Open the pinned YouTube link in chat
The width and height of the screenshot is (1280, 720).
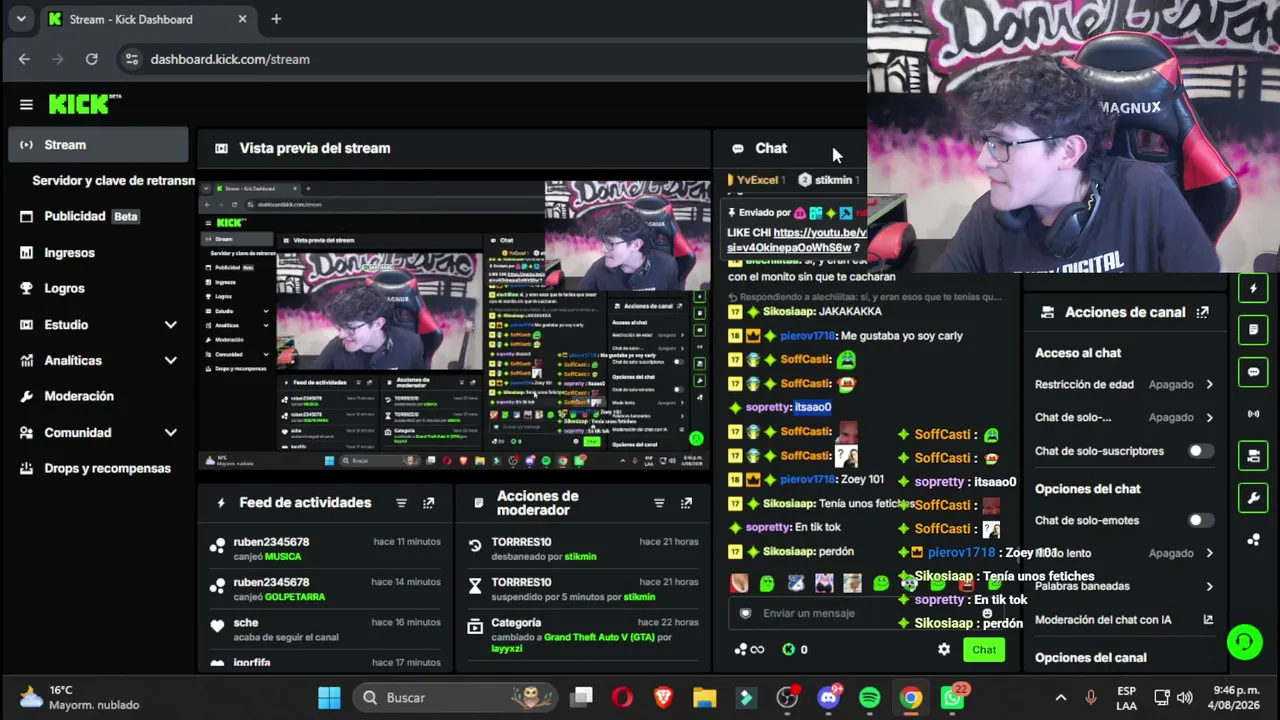point(796,240)
